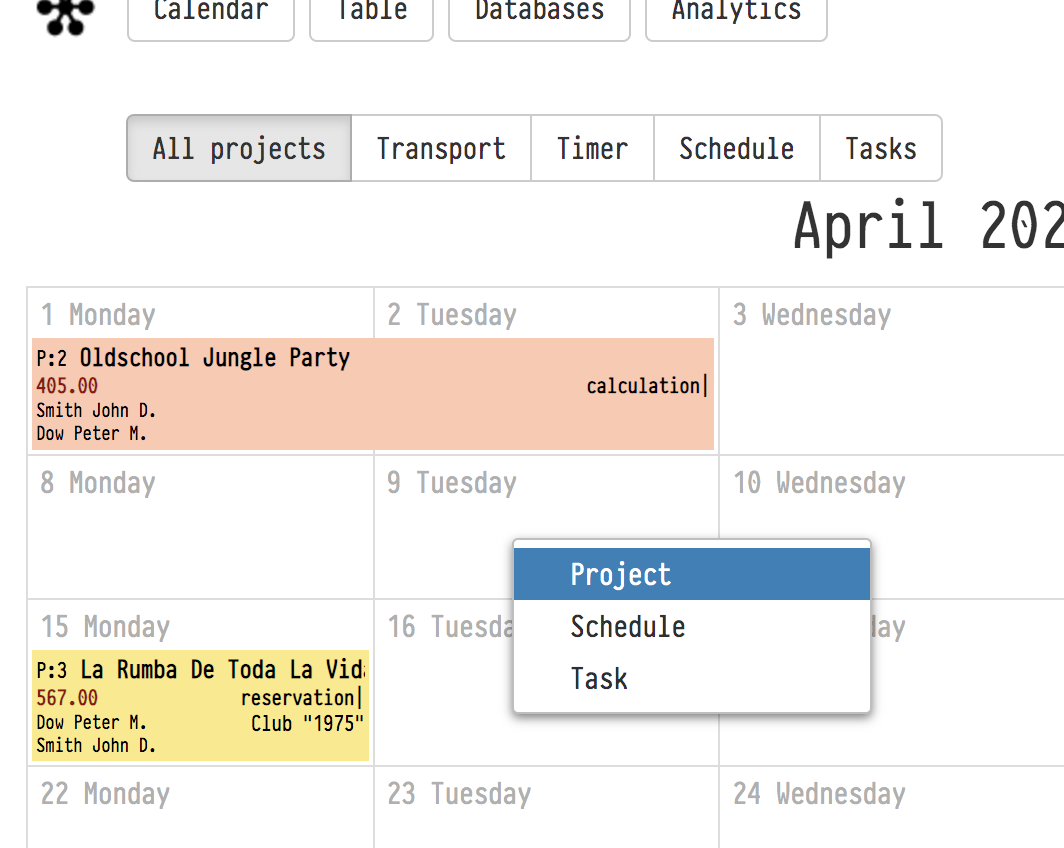Viewport: 1064px width, 848px height.
Task: Select the All projects tab
Action: 239,149
